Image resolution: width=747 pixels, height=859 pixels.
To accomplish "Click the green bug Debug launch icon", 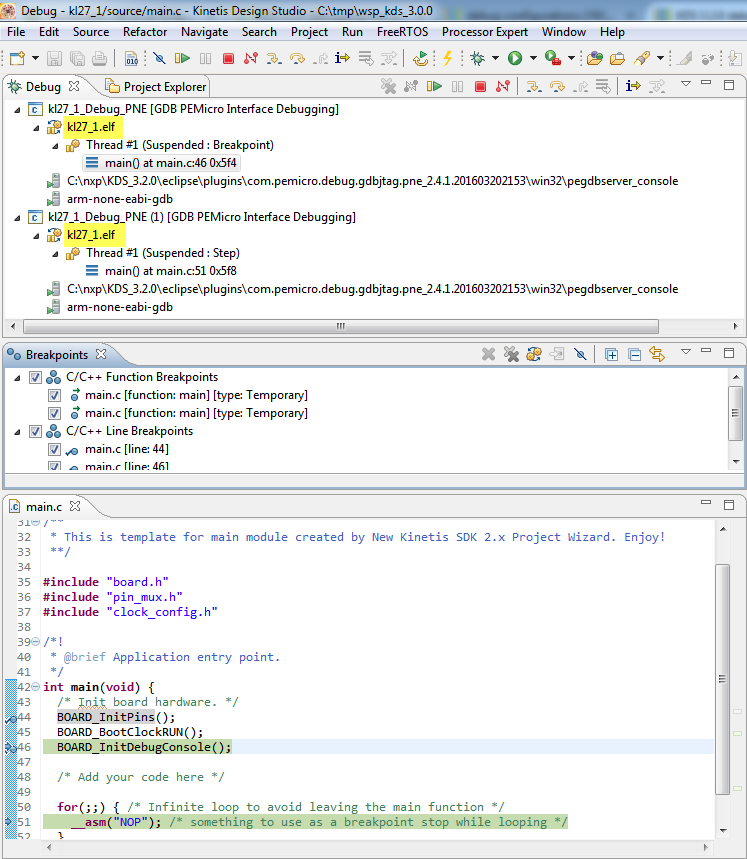I will [x=479, y=59].
